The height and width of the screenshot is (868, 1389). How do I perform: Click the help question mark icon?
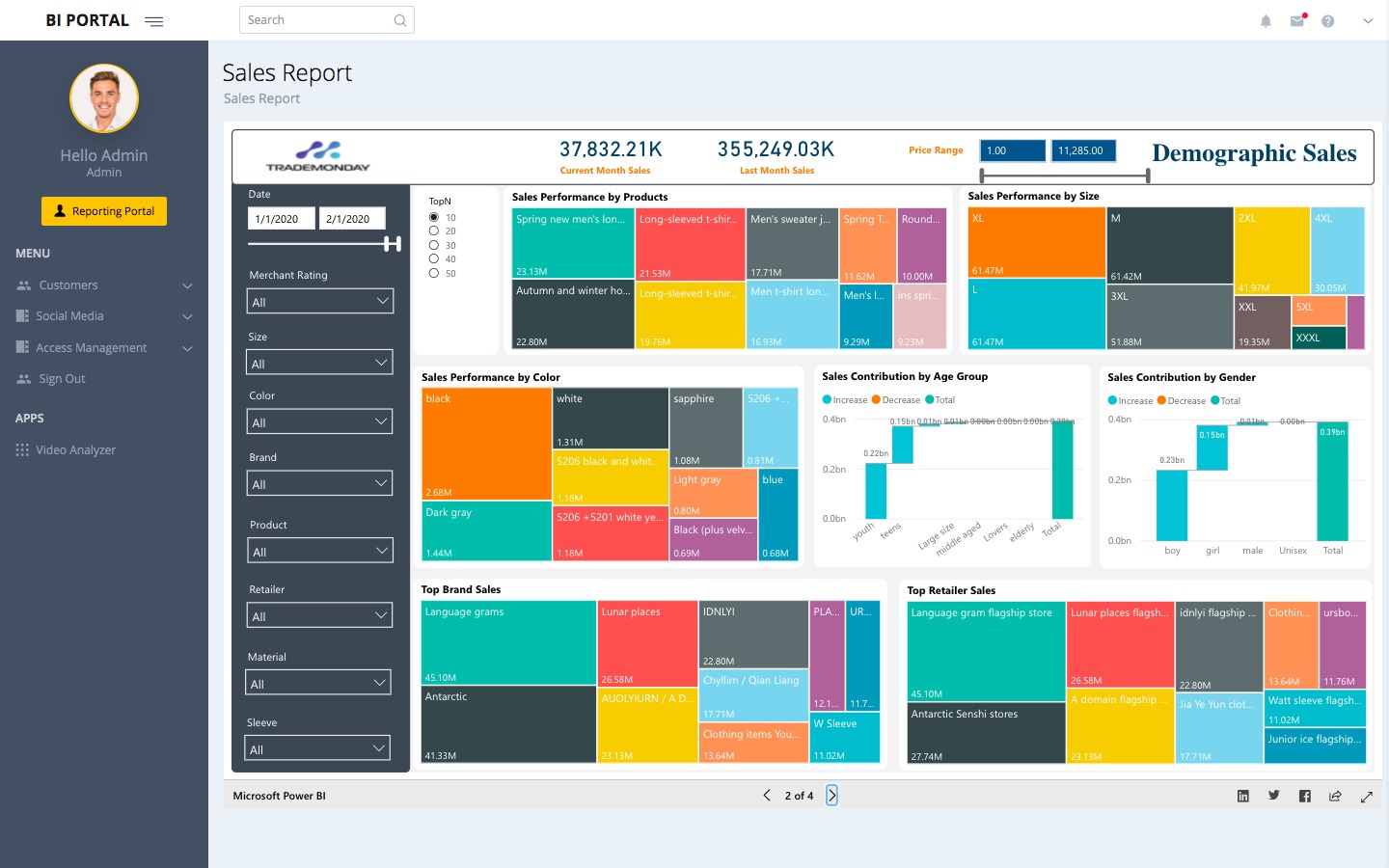[x=1328, y=21]
